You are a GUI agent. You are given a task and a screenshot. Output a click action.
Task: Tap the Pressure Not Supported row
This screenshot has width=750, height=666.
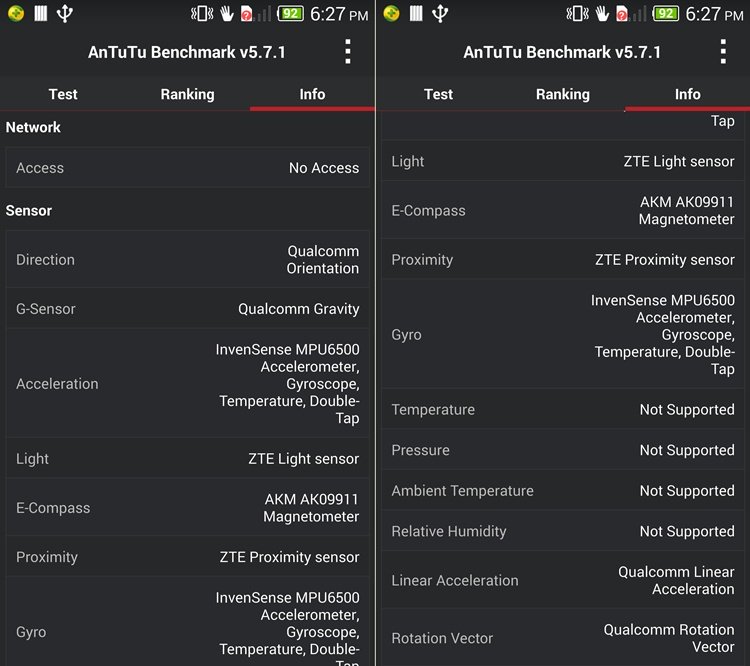563,450
